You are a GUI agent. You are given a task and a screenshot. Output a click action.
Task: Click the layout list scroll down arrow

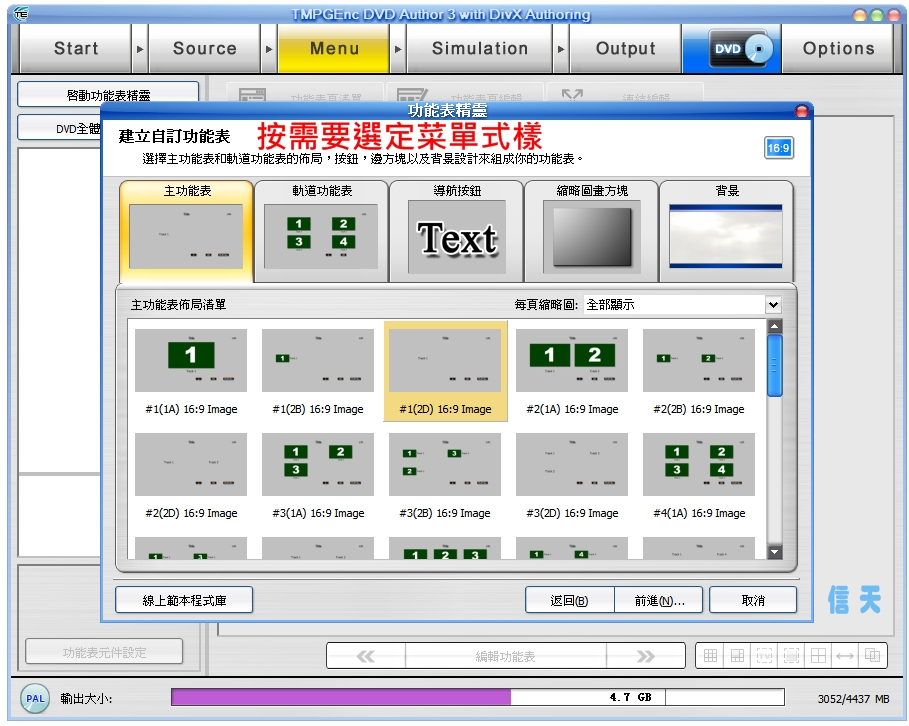coord(774,552)
